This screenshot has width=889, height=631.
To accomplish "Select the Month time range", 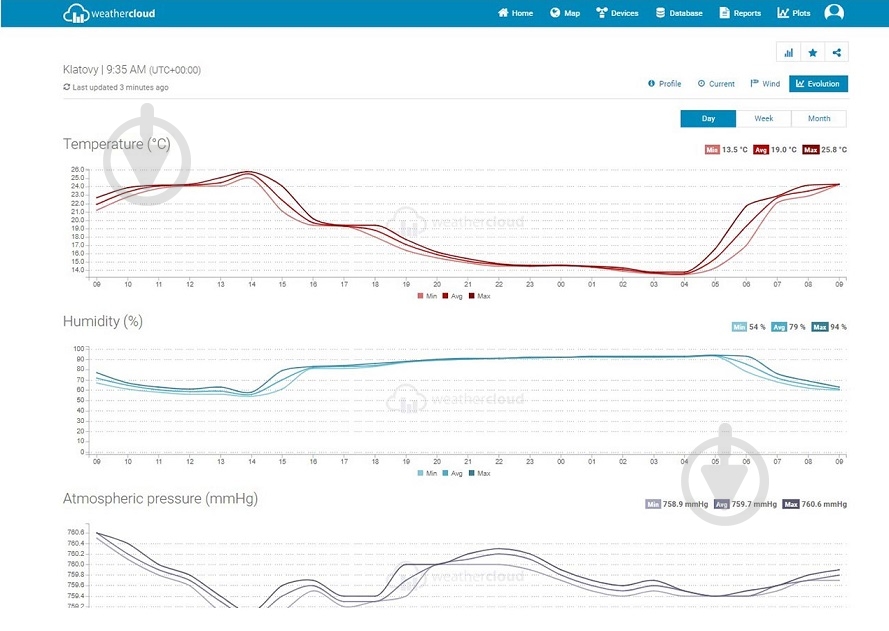I will [x=819, y=118].
